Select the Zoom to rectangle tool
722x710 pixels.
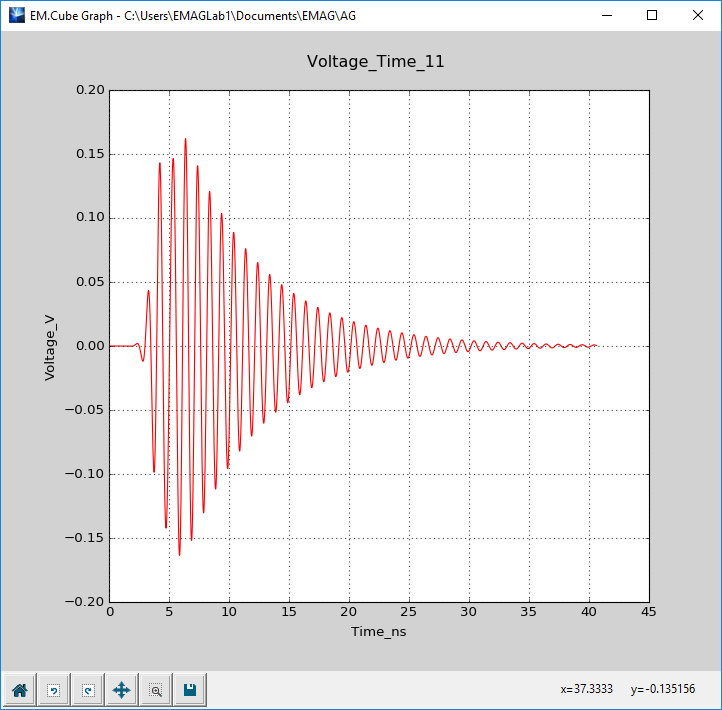[x=156, y=690]
